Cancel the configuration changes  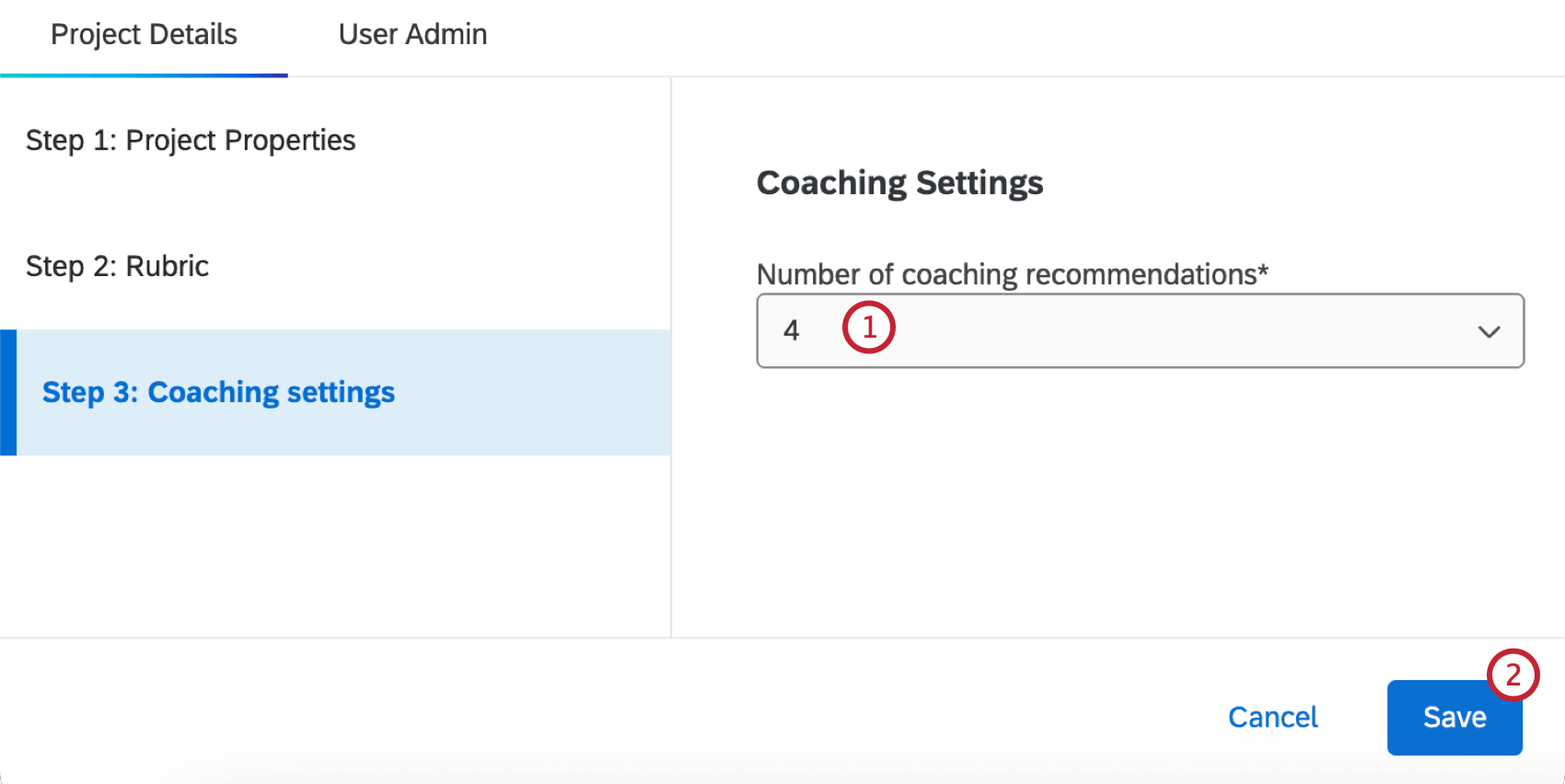point(1273,717)
